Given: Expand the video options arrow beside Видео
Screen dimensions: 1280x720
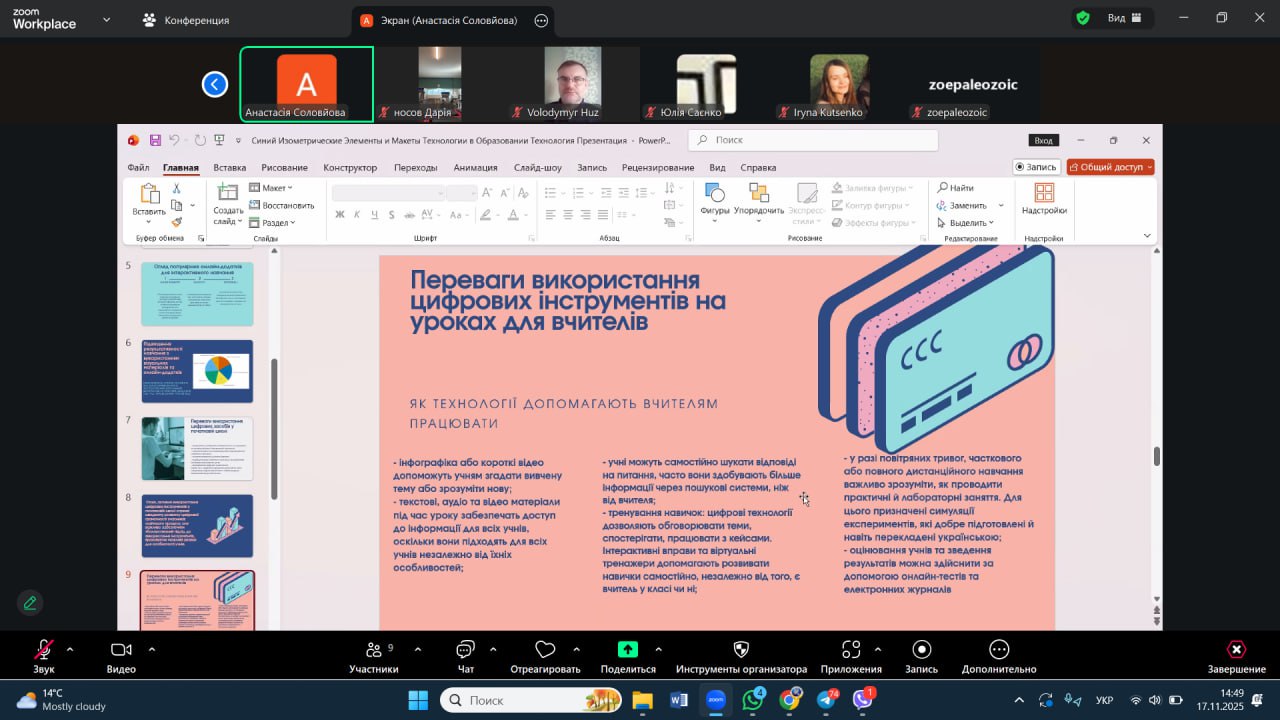Looking at the screenshot, I should 152,650.
